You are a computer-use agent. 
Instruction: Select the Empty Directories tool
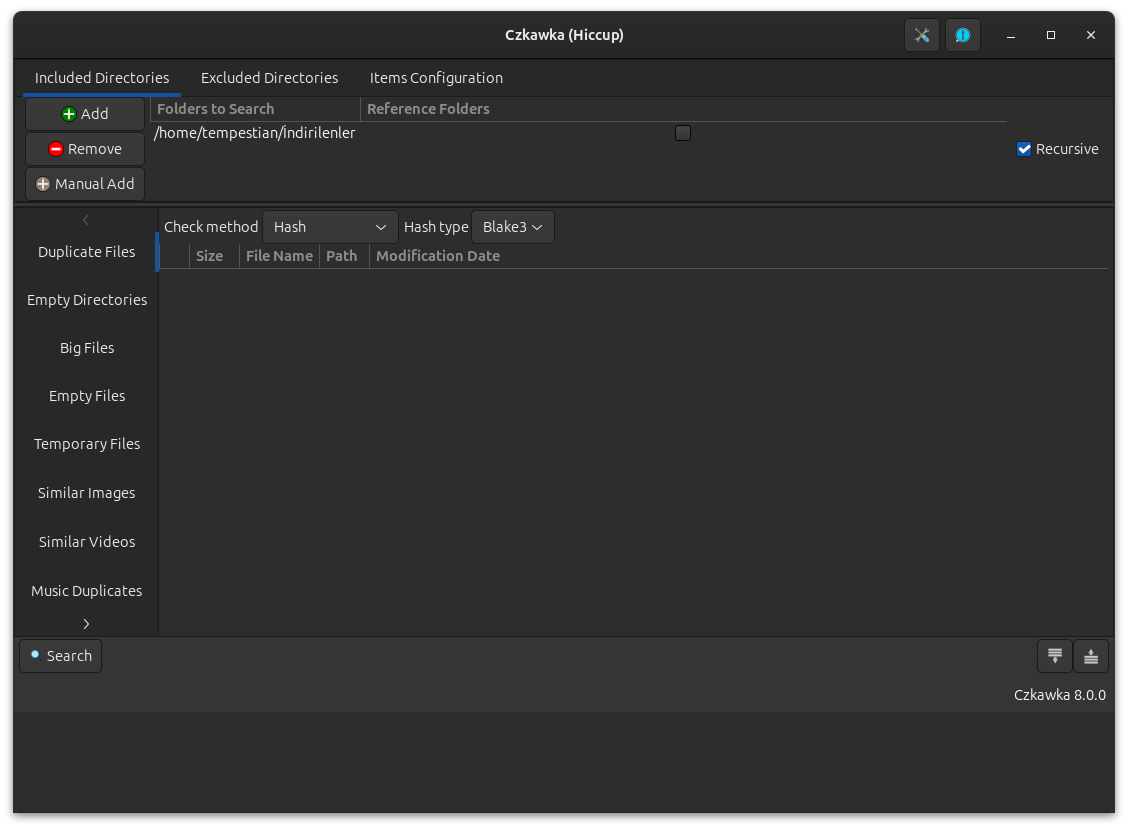(x=87, y=300)
